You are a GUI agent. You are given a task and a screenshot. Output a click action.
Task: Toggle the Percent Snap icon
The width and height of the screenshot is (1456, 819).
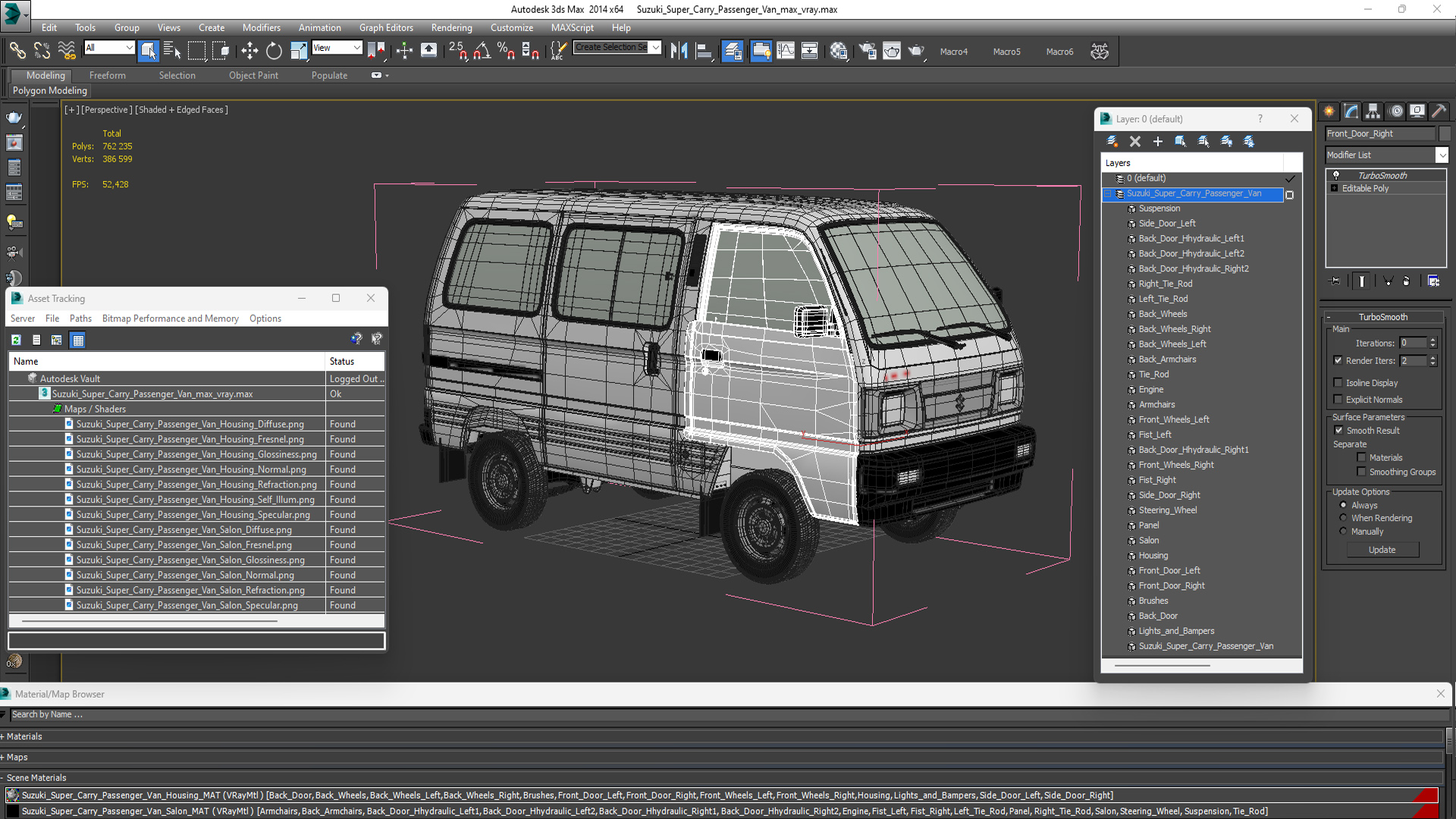tap(506, 51)
